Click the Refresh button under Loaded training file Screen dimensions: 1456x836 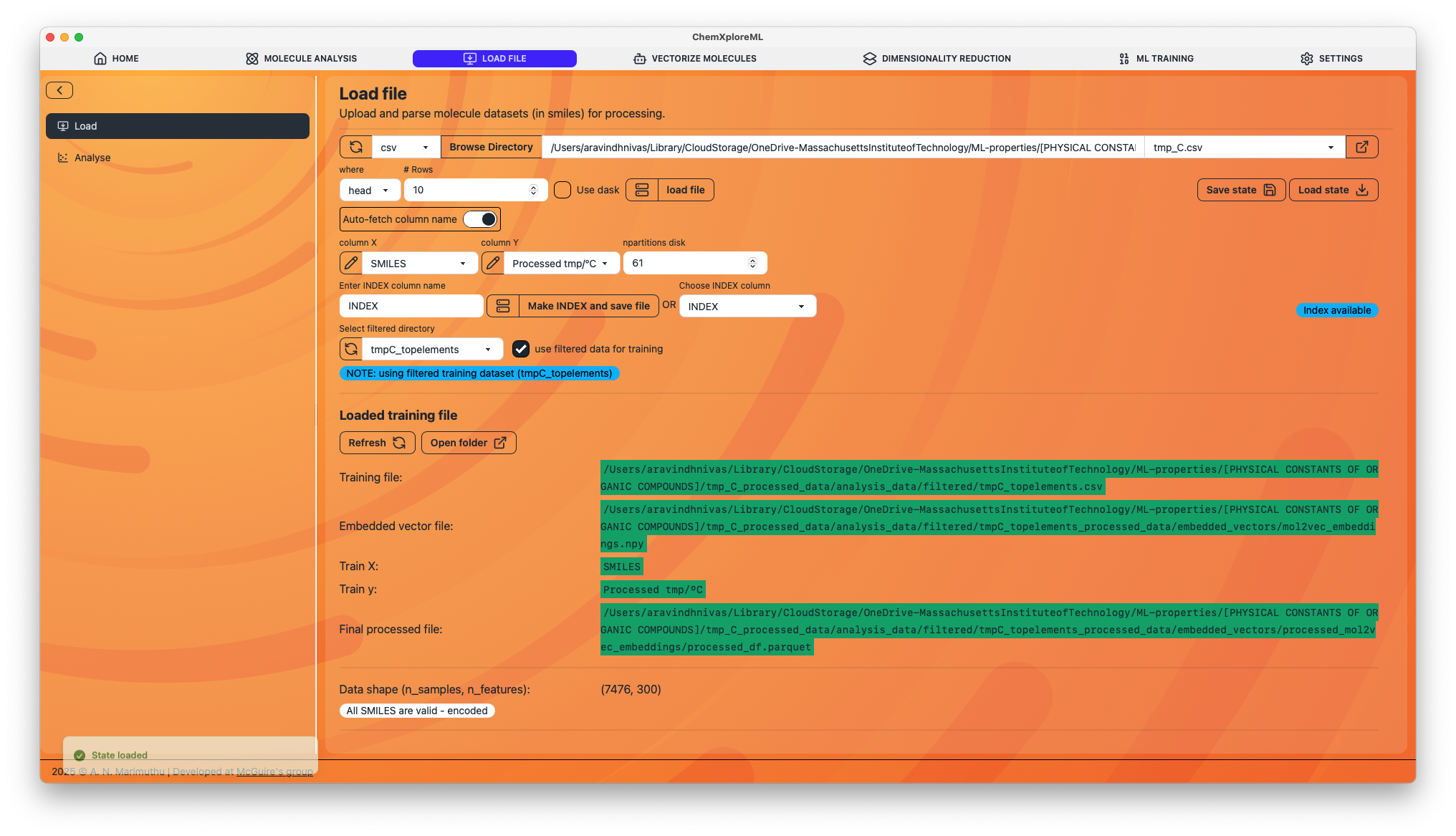tap(377, 443)
